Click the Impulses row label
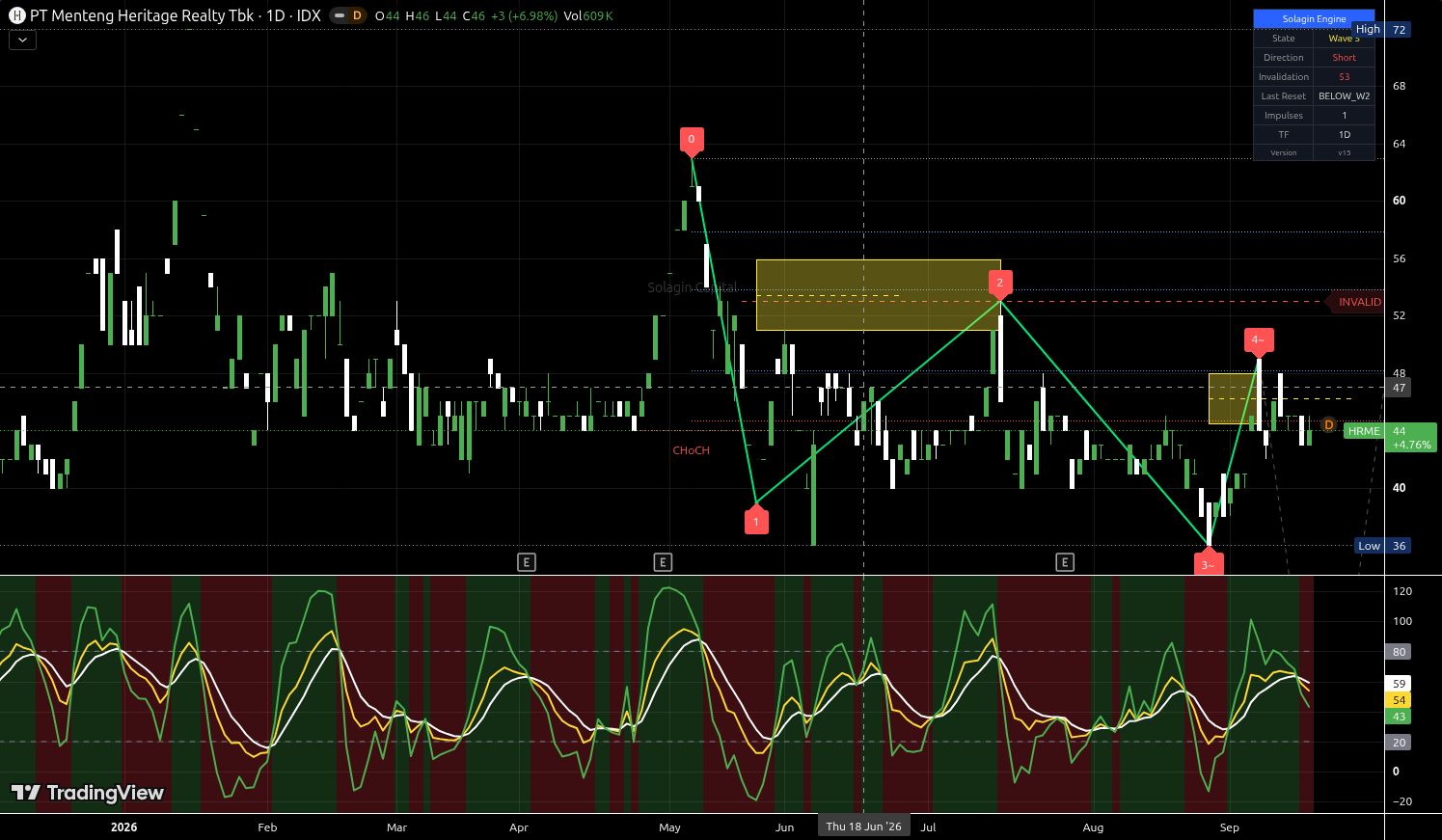1442x840 pixels. (x=1284, y=116)
